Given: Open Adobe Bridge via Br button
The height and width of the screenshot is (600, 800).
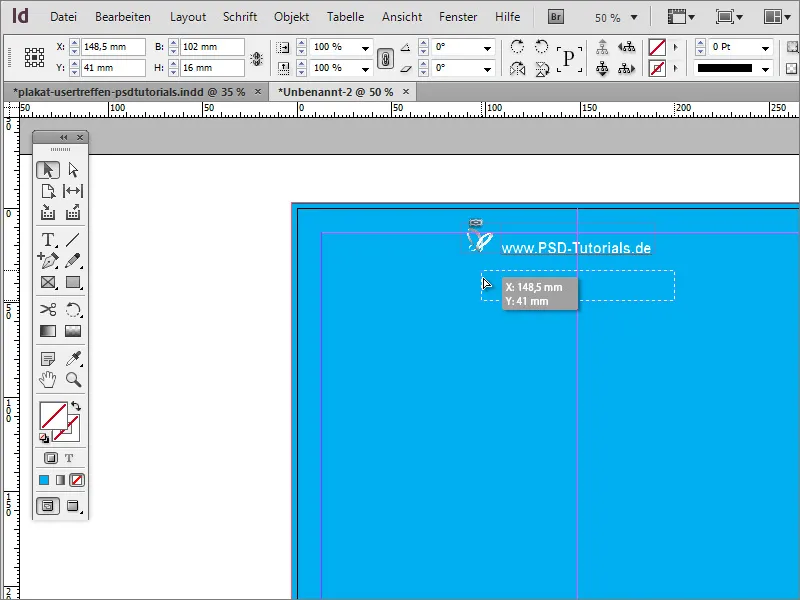Looking at the screenshot, I should coord(556,17).
